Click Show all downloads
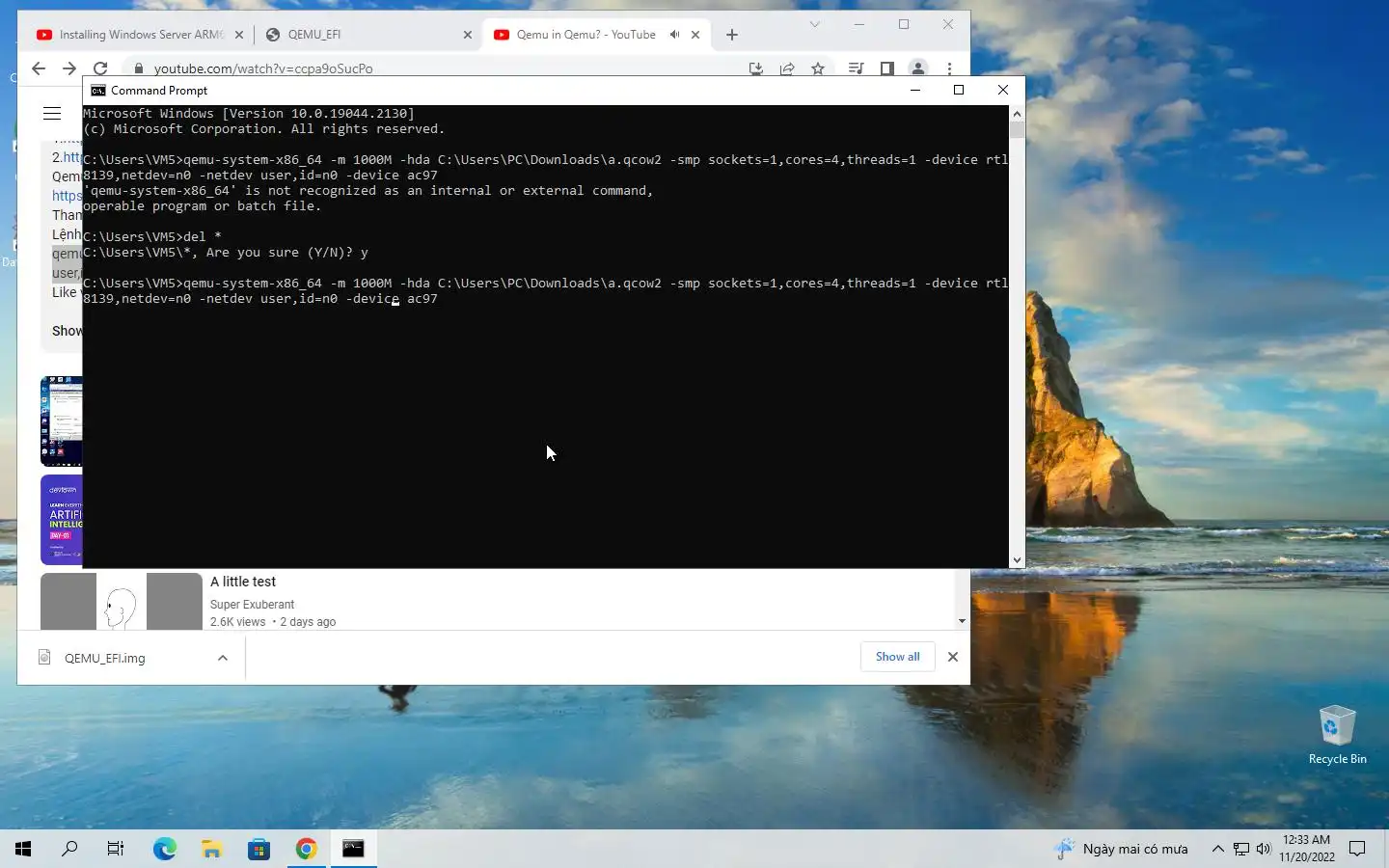This screenshot has height=868, width=1389. 897,657
